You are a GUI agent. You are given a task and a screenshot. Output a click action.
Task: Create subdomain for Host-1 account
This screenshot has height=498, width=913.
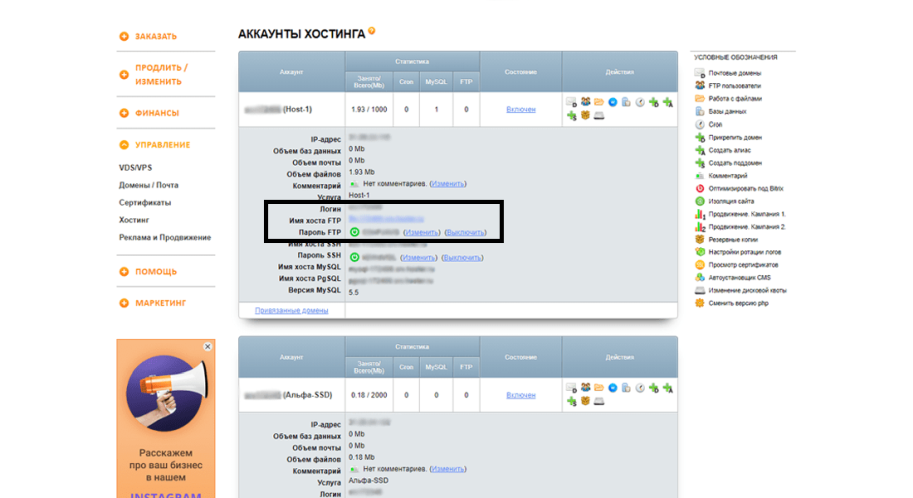coord(571,116)
